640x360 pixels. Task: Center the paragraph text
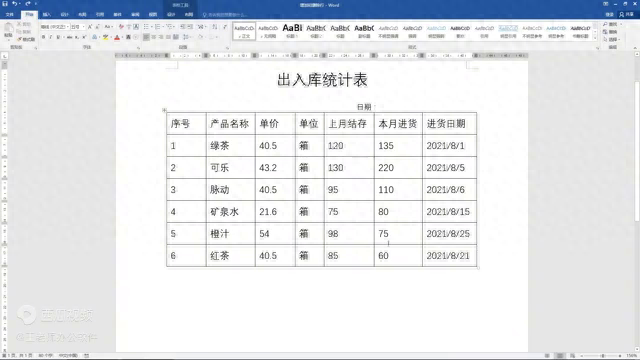click(x=153, y=37)
